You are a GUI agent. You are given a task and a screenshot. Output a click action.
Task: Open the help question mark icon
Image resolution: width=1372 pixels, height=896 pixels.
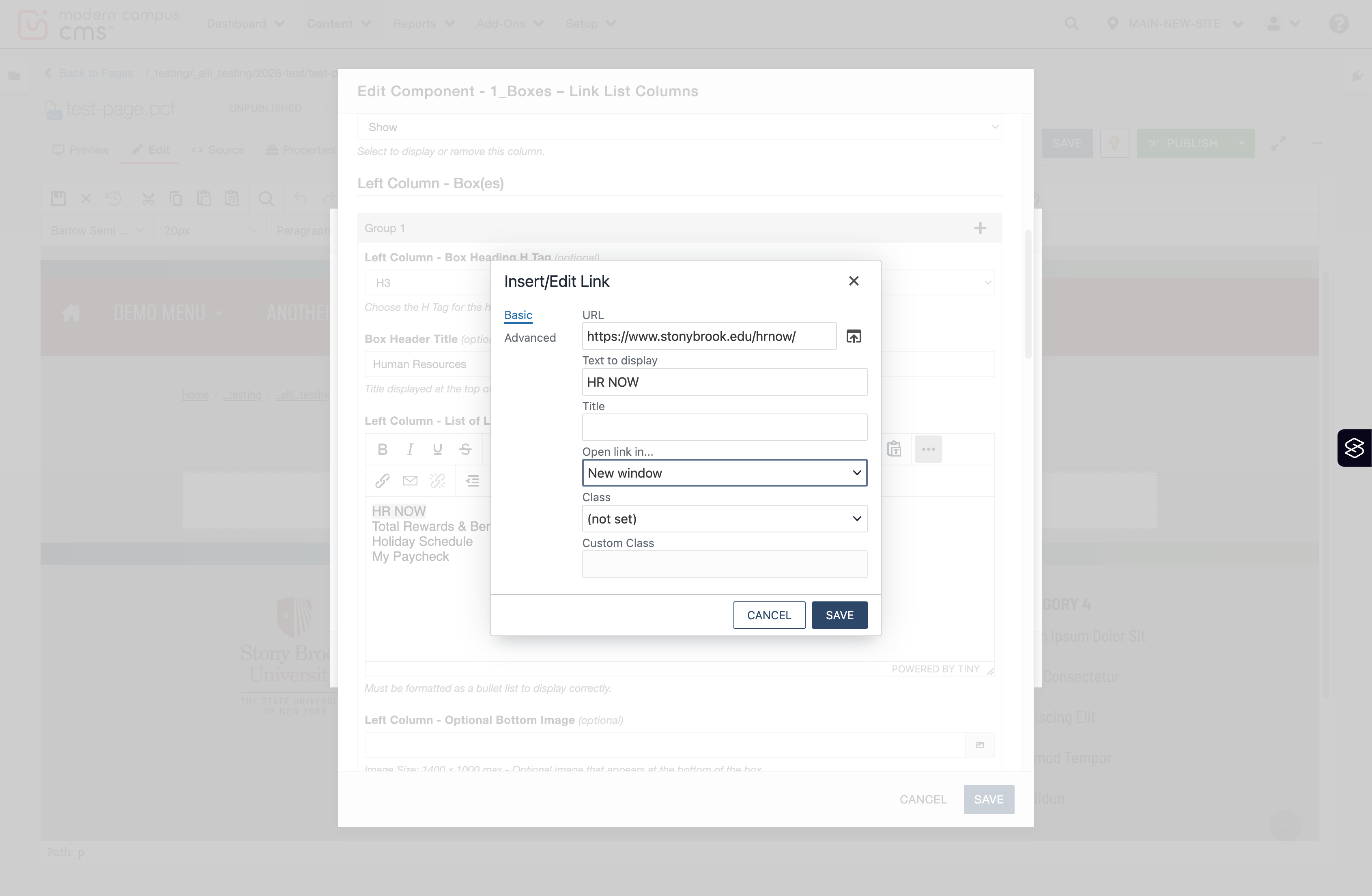pos(1339,24)
